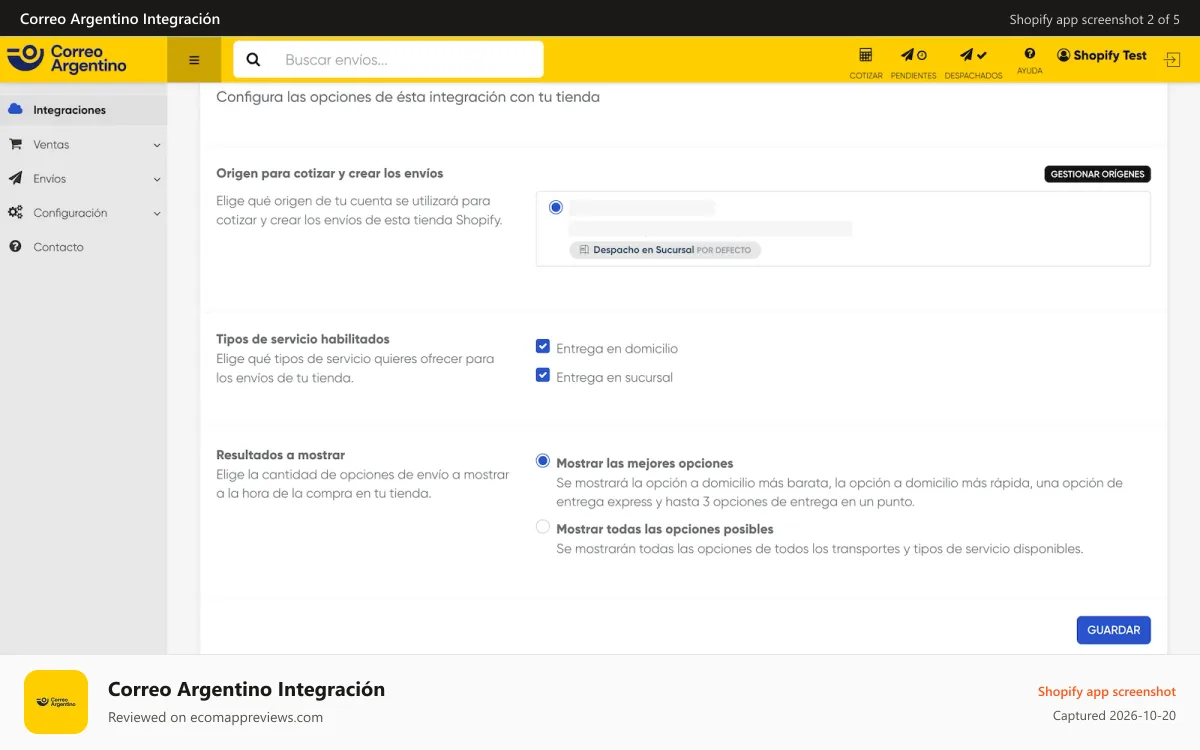Image resolution: width=1200 pixels, height=750 pixels.
Task: Click the GUARDAR button
Action: [1114, 630]
